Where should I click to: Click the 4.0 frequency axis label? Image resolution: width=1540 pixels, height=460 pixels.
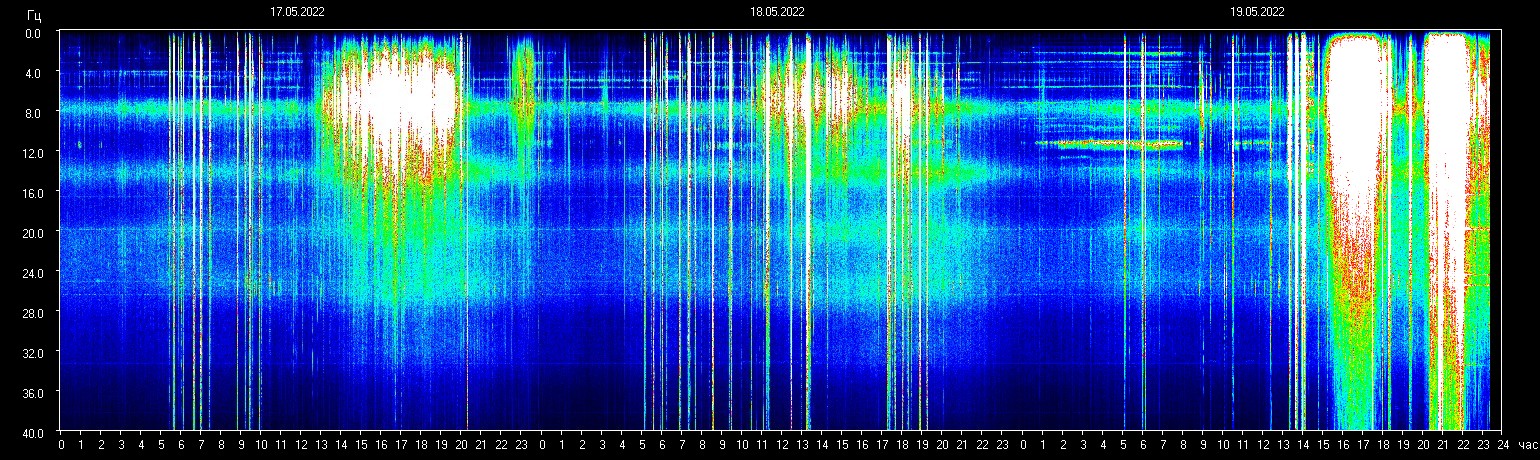point(33,73)
